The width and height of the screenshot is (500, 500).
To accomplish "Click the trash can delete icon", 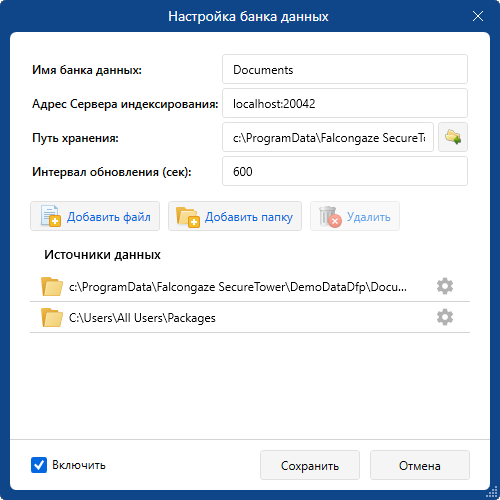I will 330,217.
